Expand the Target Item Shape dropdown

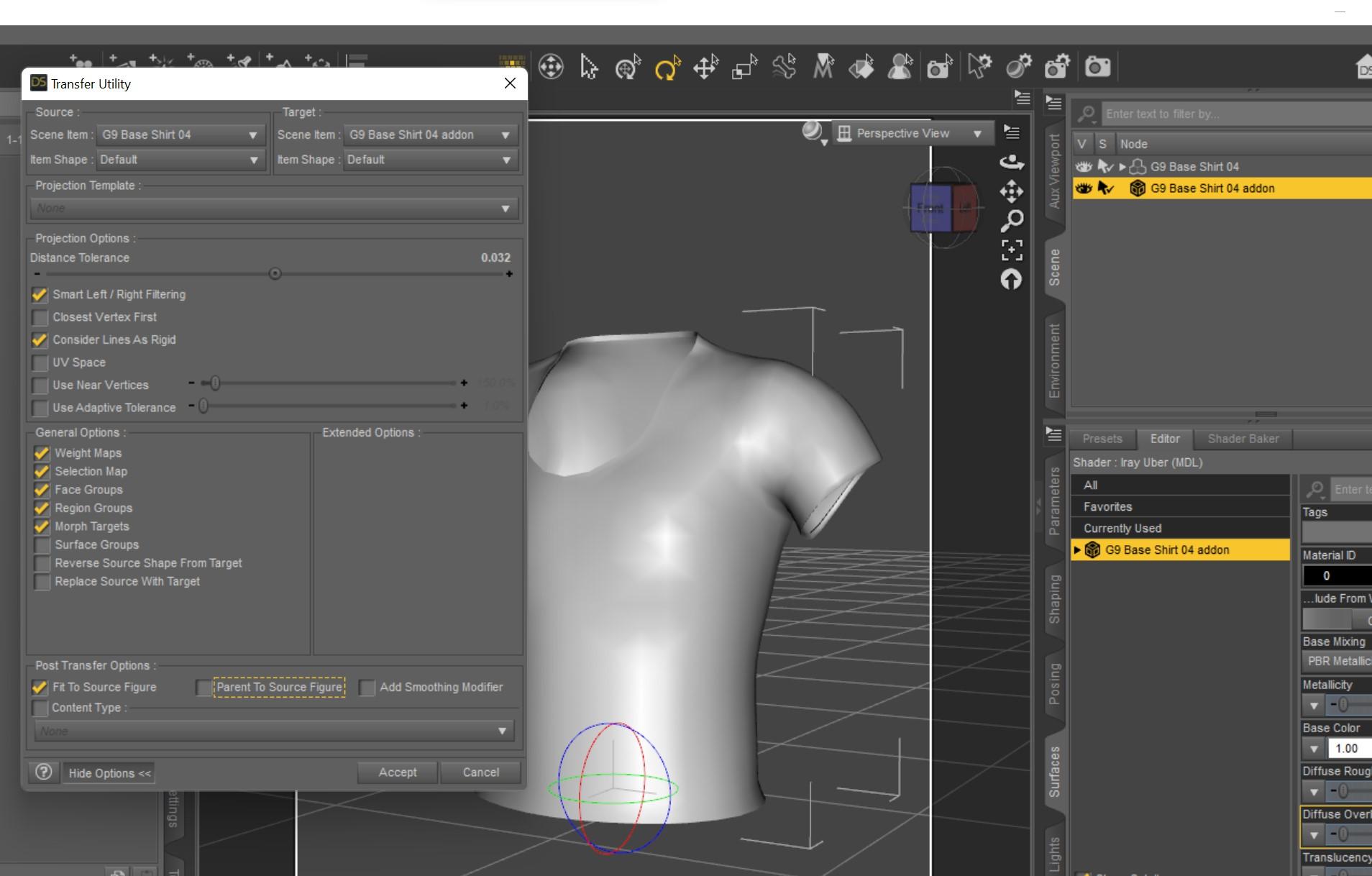click(429, 160)
